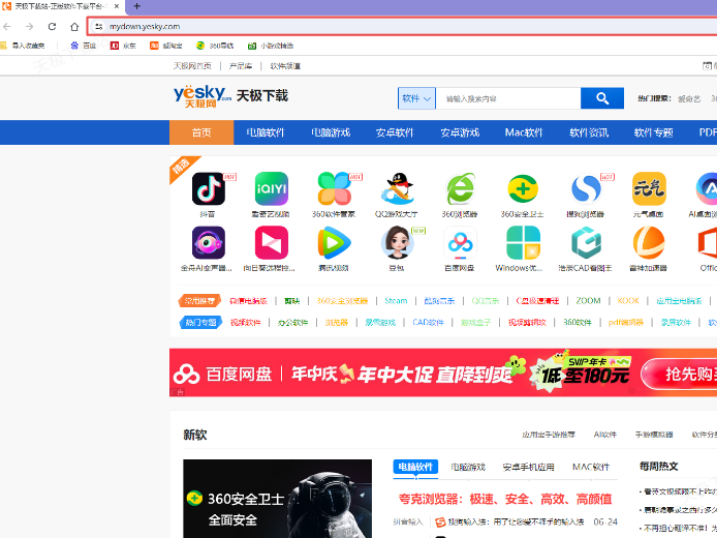This screenshot has width=717, height=538.
Task: Open the 电脑游戏 navigation menu item
Action: click(331, 133)
